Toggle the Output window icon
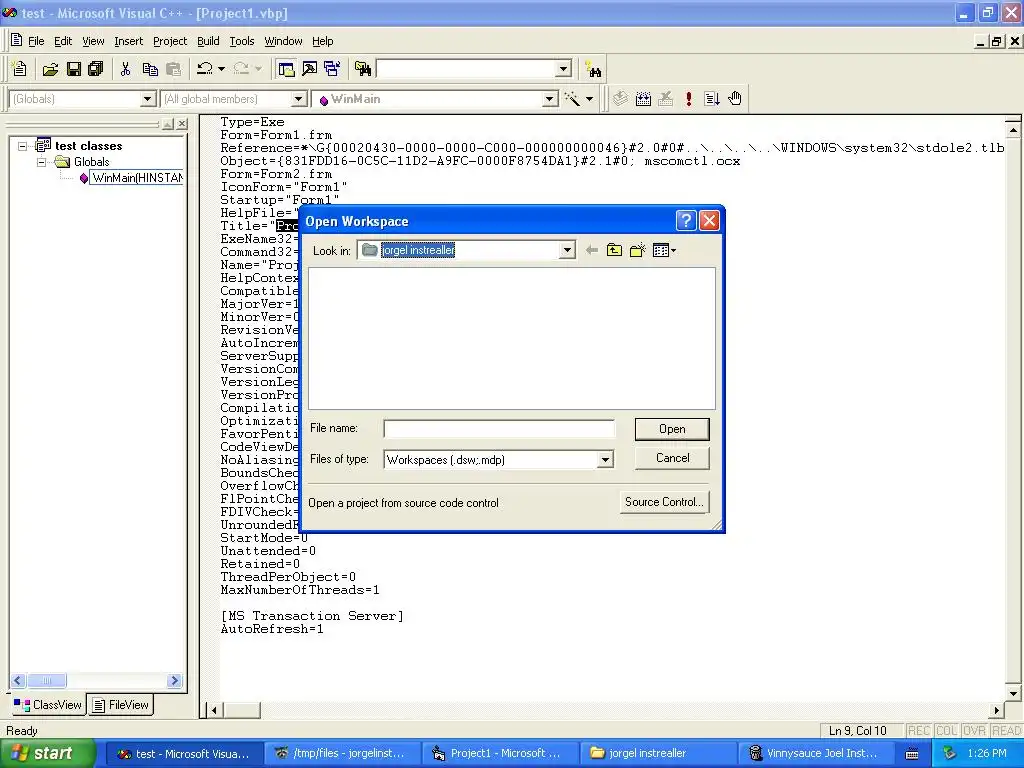 309,69
